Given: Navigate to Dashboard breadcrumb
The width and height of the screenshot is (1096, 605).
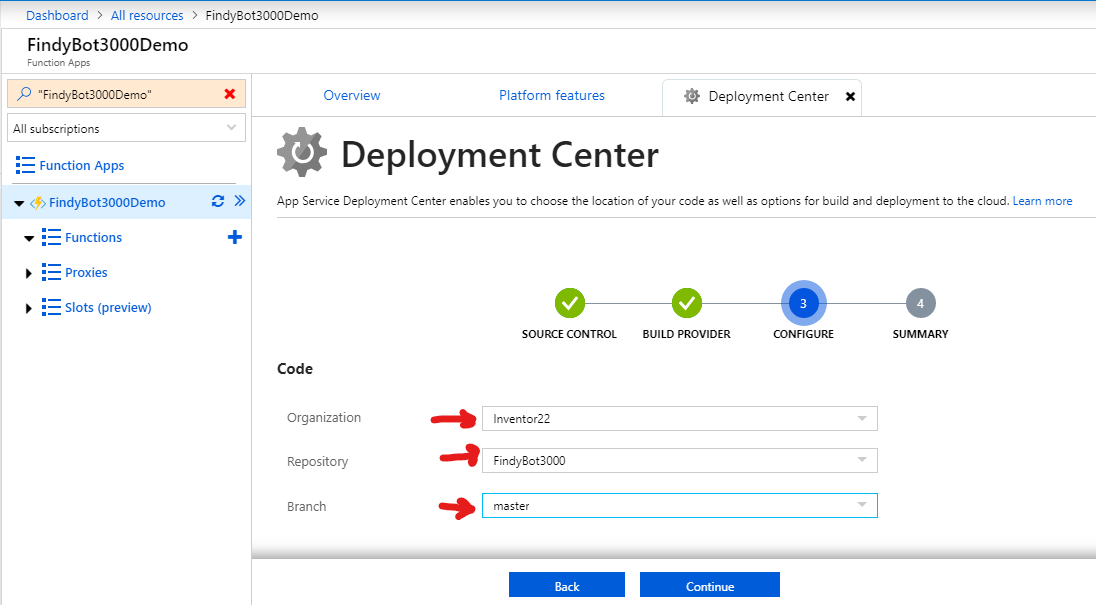Looking at the screenshot, I should [x=57, y=15].
